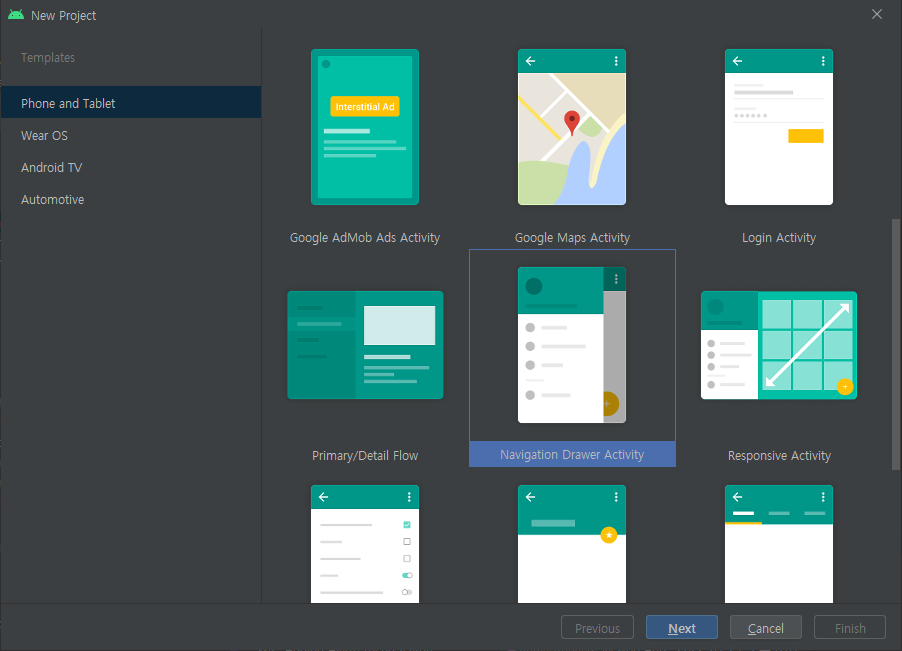Click the Android Studio logo icon

pyautogui.click(x=16, y=15)
